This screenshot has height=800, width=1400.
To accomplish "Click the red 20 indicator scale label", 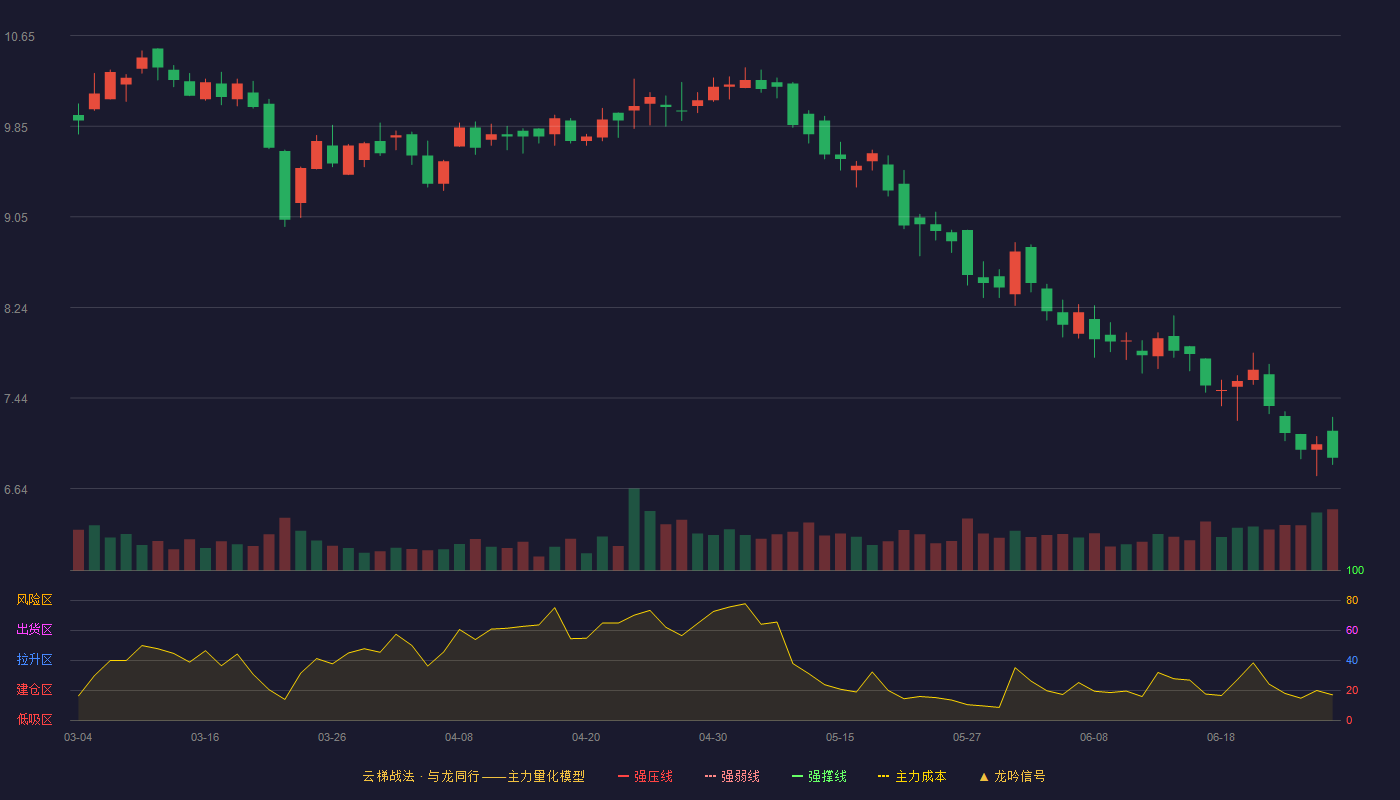I will [x=1352, y=690].
